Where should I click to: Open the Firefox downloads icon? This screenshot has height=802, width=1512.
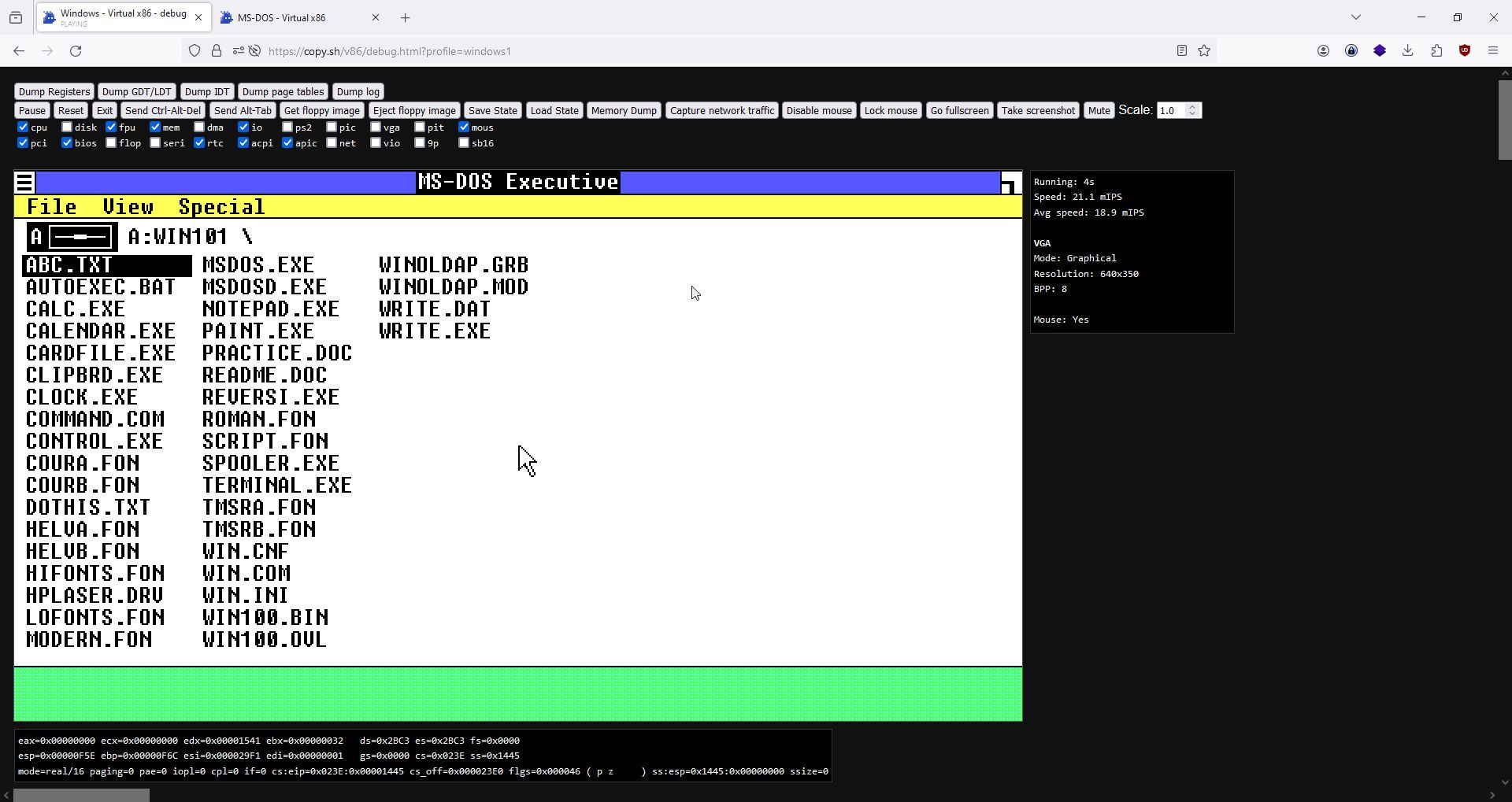coord(1408,51)
